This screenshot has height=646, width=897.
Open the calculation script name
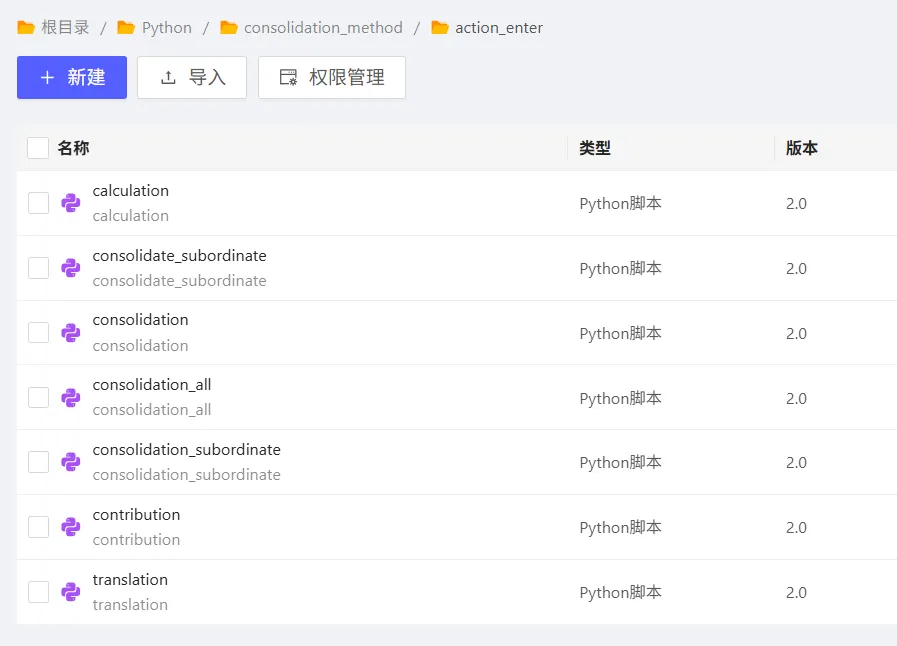[x=130, y=191]
